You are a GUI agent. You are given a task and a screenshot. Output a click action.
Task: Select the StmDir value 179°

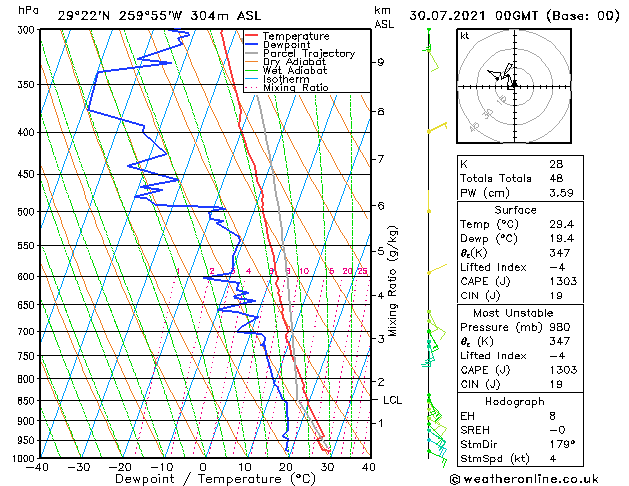coord(562,445)
